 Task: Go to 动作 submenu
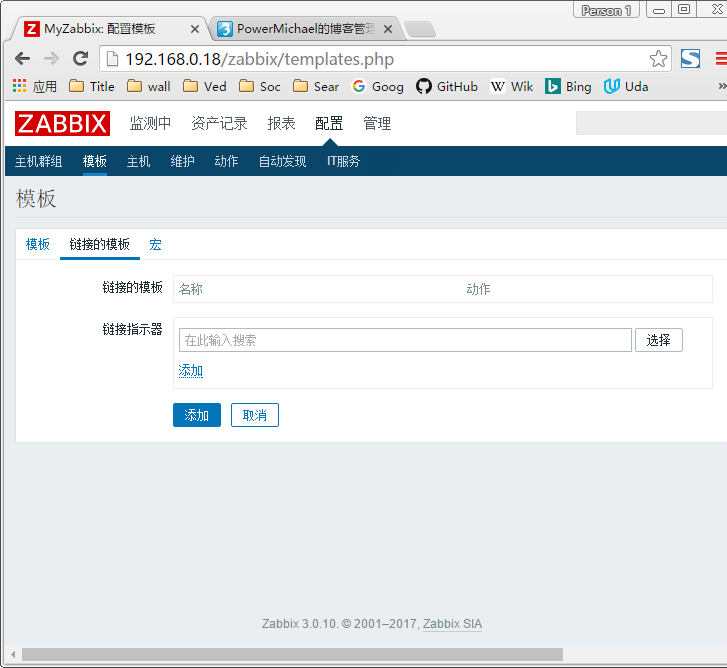226,161
